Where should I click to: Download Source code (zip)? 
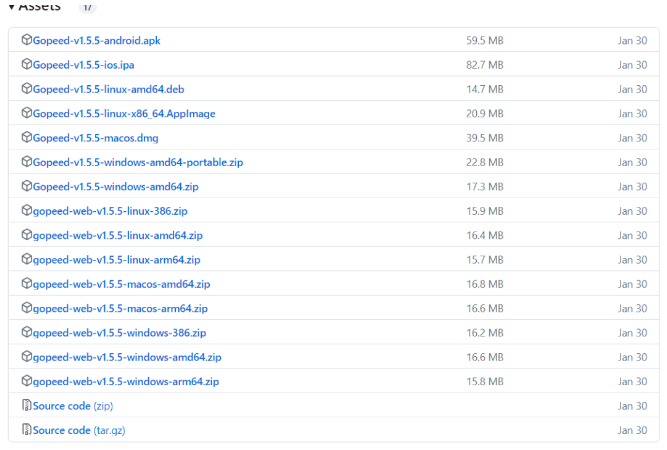[x=73, y=406]
